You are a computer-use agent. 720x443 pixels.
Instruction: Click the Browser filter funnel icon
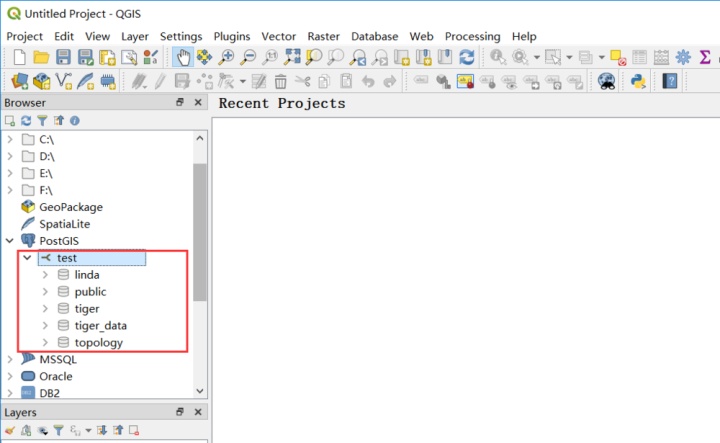[x=42, y=121]
